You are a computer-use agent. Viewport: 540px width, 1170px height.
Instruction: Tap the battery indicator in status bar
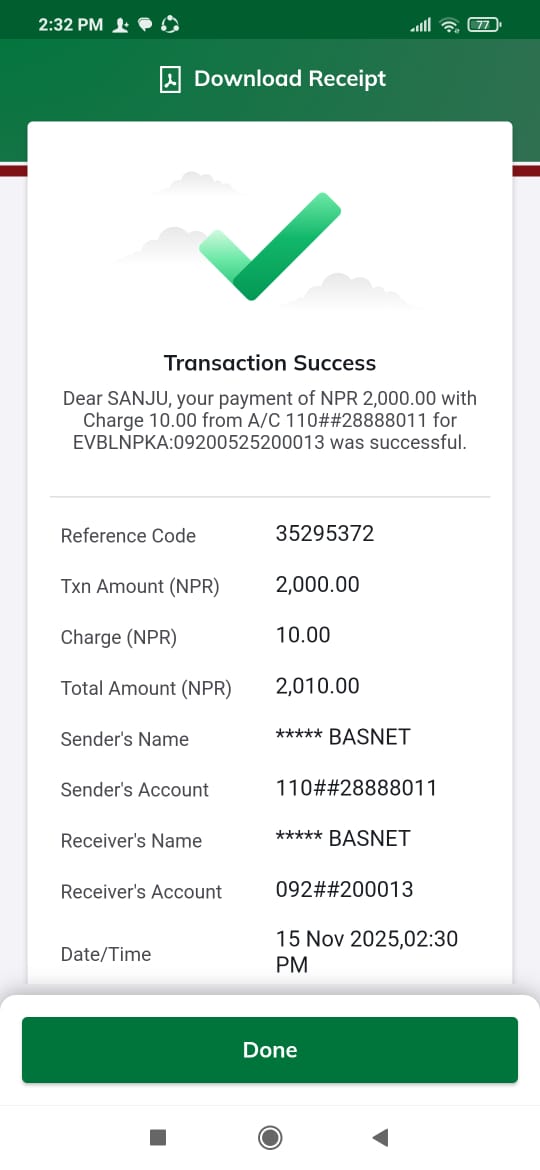(485, 25)
